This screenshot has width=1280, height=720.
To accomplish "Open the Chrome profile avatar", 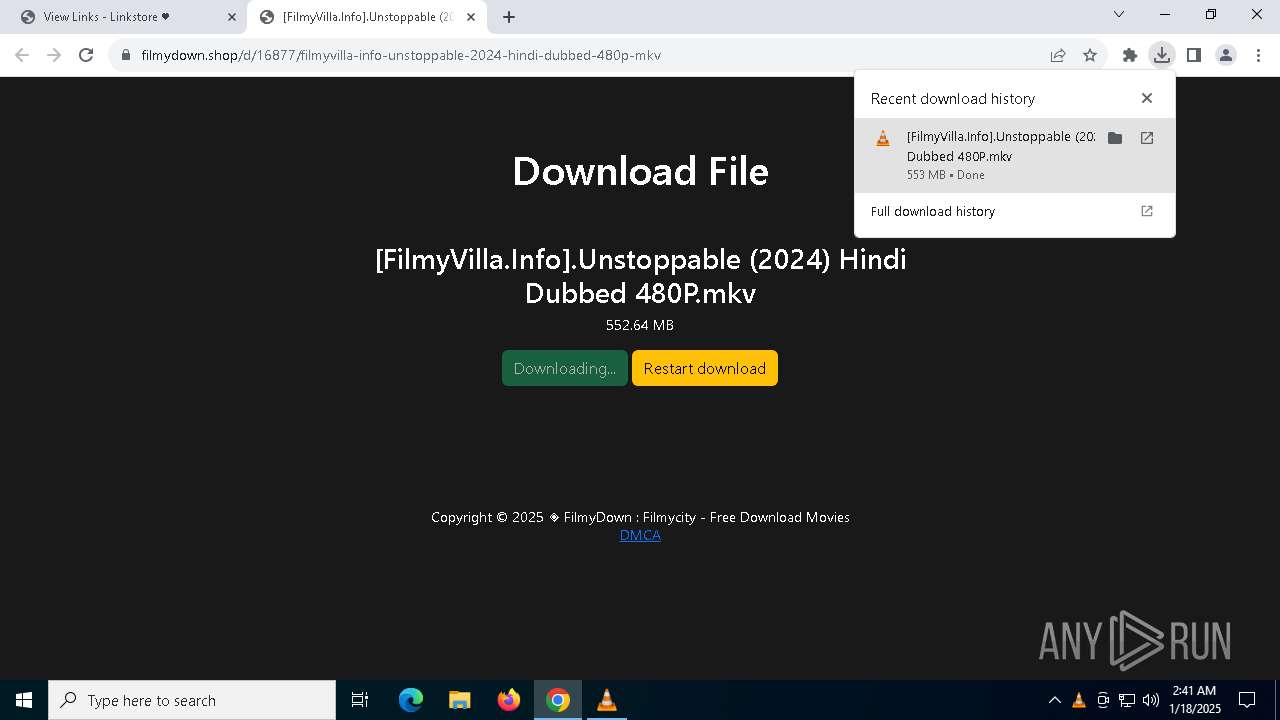I will (x=1225, y=55).
